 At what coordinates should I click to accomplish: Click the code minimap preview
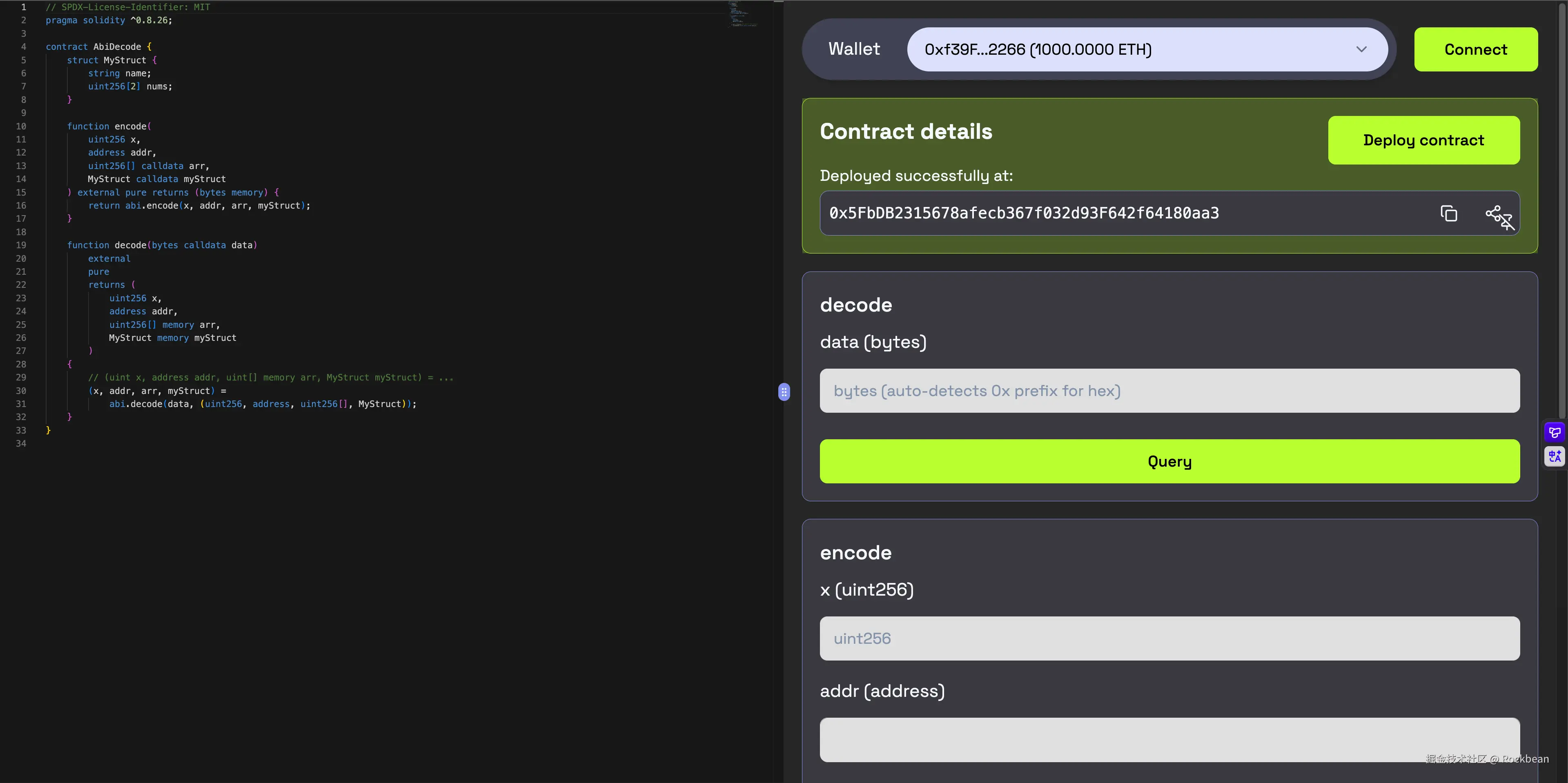click(x=743, y=14)
